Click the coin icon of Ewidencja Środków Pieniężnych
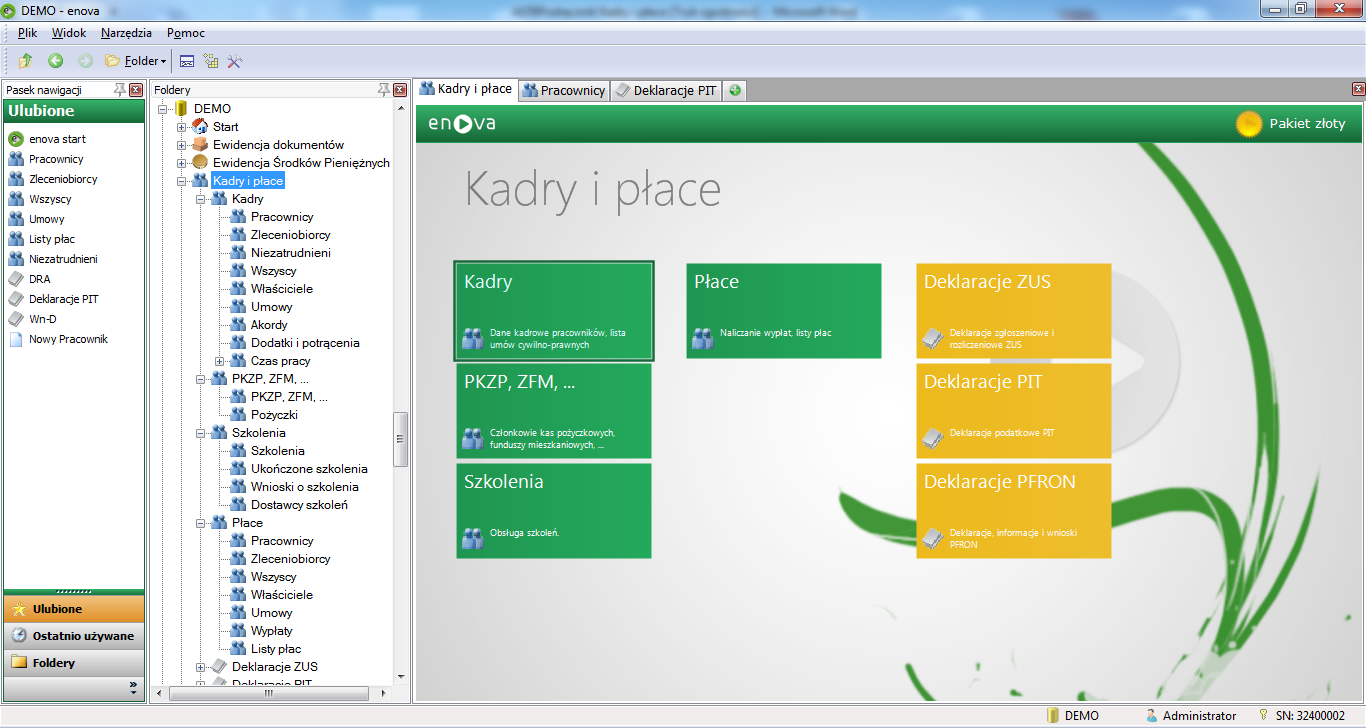1366x728 pixels. (x=200, y=162)
